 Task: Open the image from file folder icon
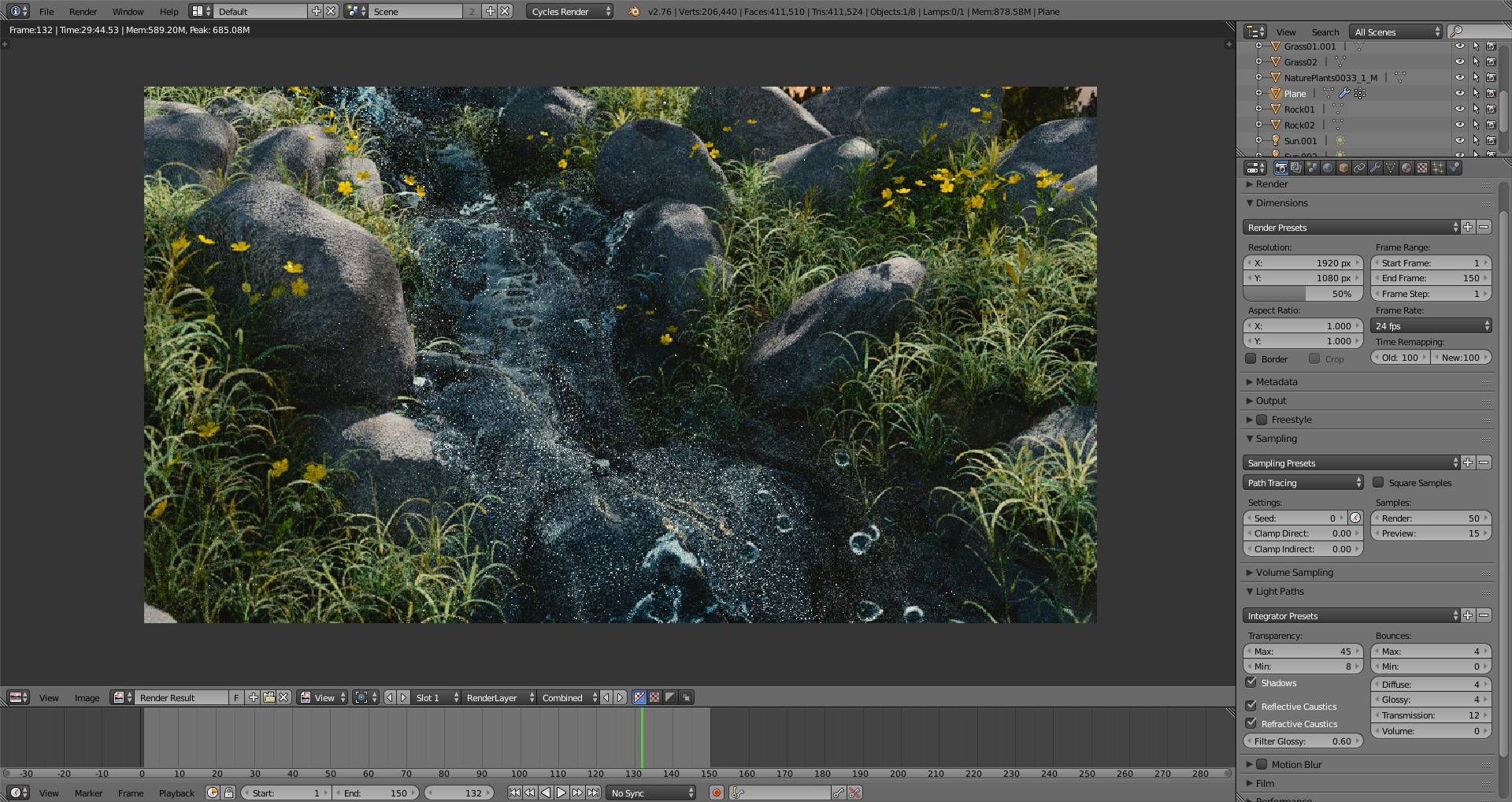(x=269, y=697)
